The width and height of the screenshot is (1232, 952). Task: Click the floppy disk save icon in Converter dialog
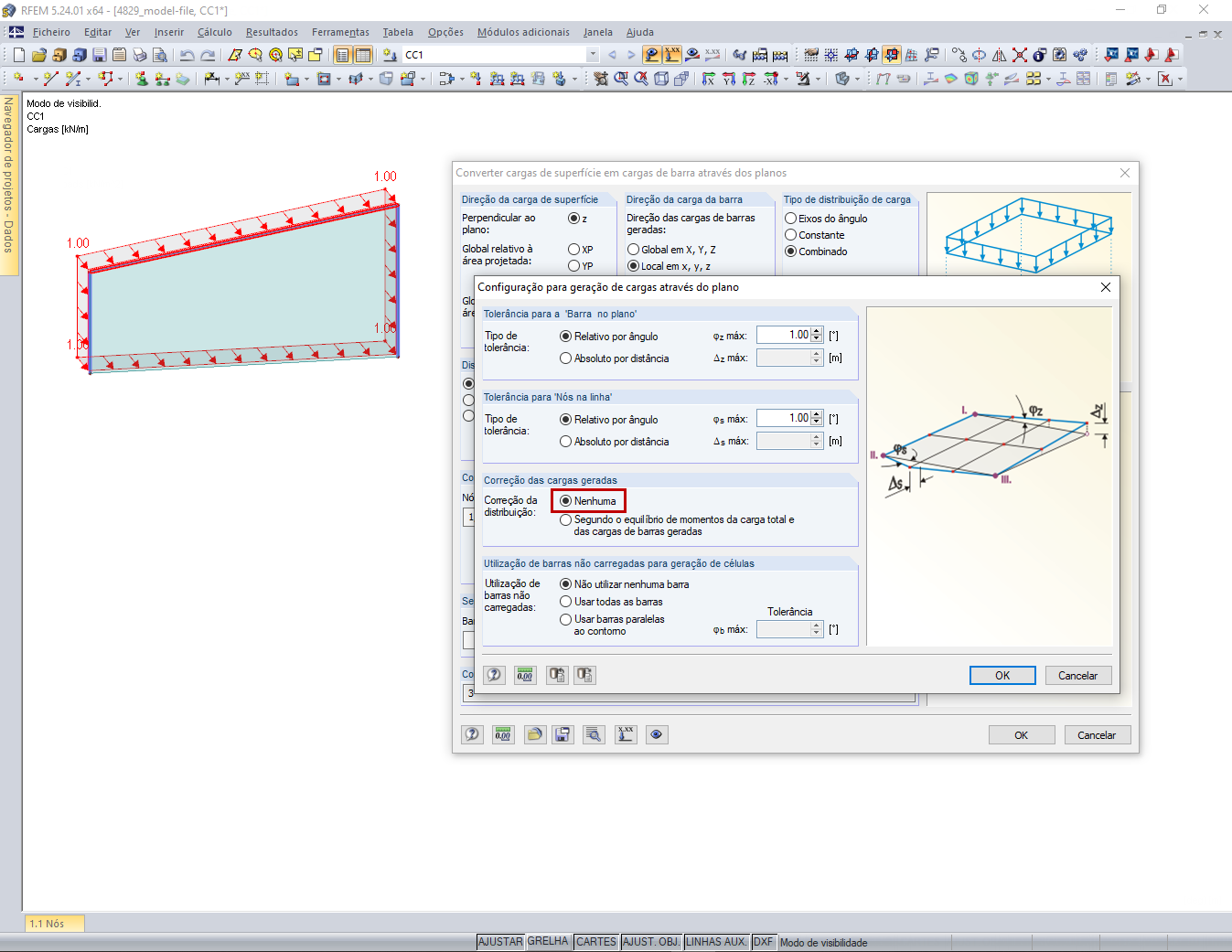562,734
